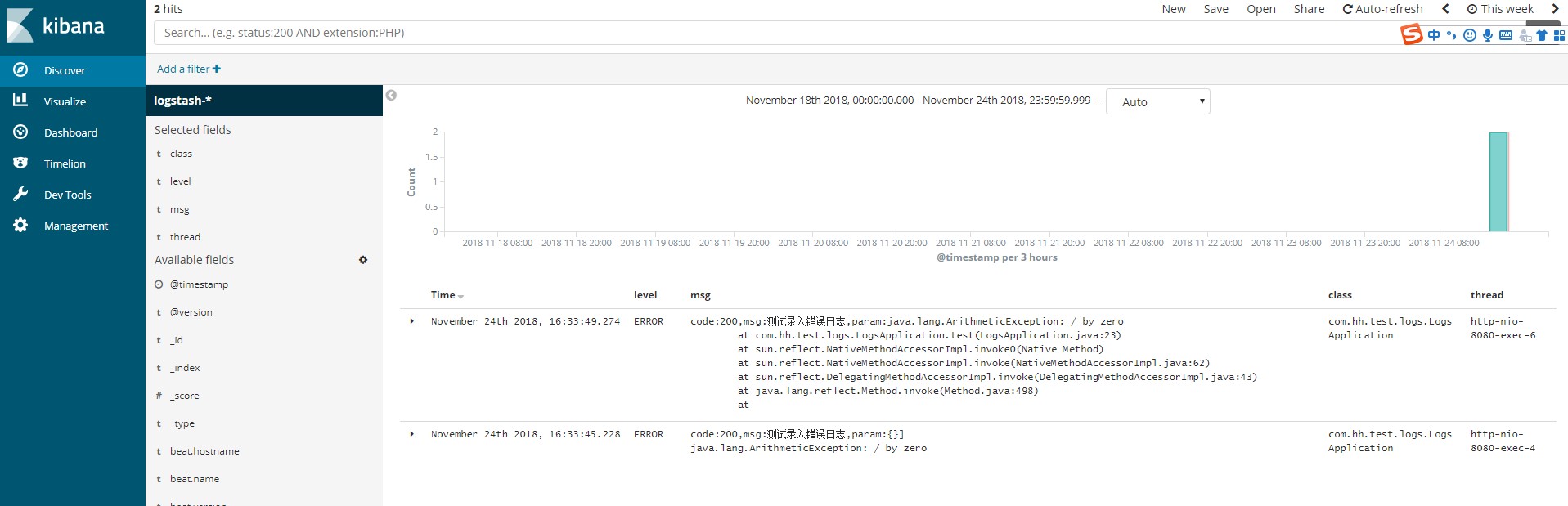
Task: Toggle Sogou punctuation mode
Action: (x=1451, y=35)
